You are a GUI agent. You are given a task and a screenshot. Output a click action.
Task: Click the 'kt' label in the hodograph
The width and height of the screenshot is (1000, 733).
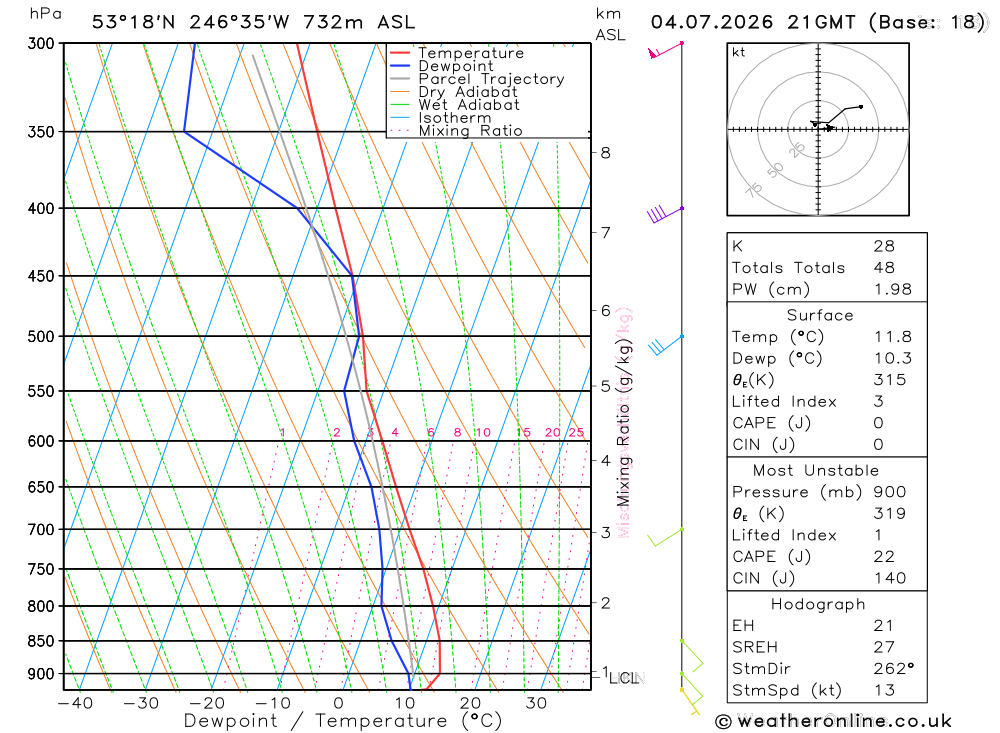(x=739, y=52)
